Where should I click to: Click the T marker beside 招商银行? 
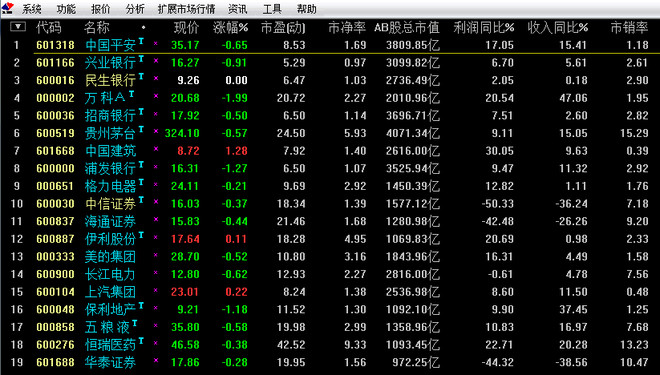[141, 112]
